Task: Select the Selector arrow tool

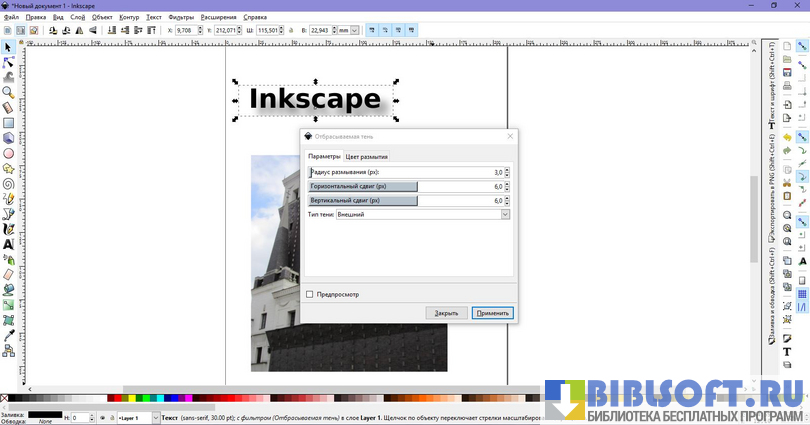Action: [x=8, y=47]
